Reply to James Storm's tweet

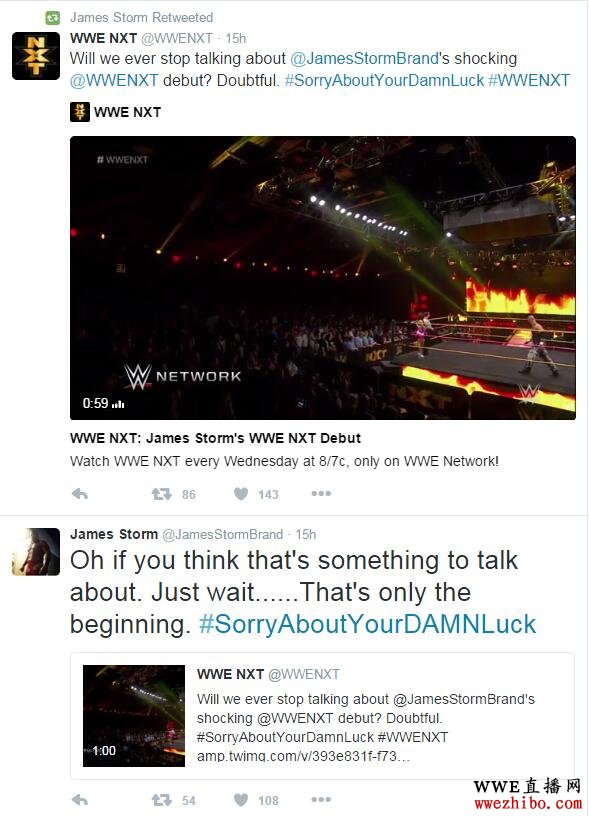(80, 800)
